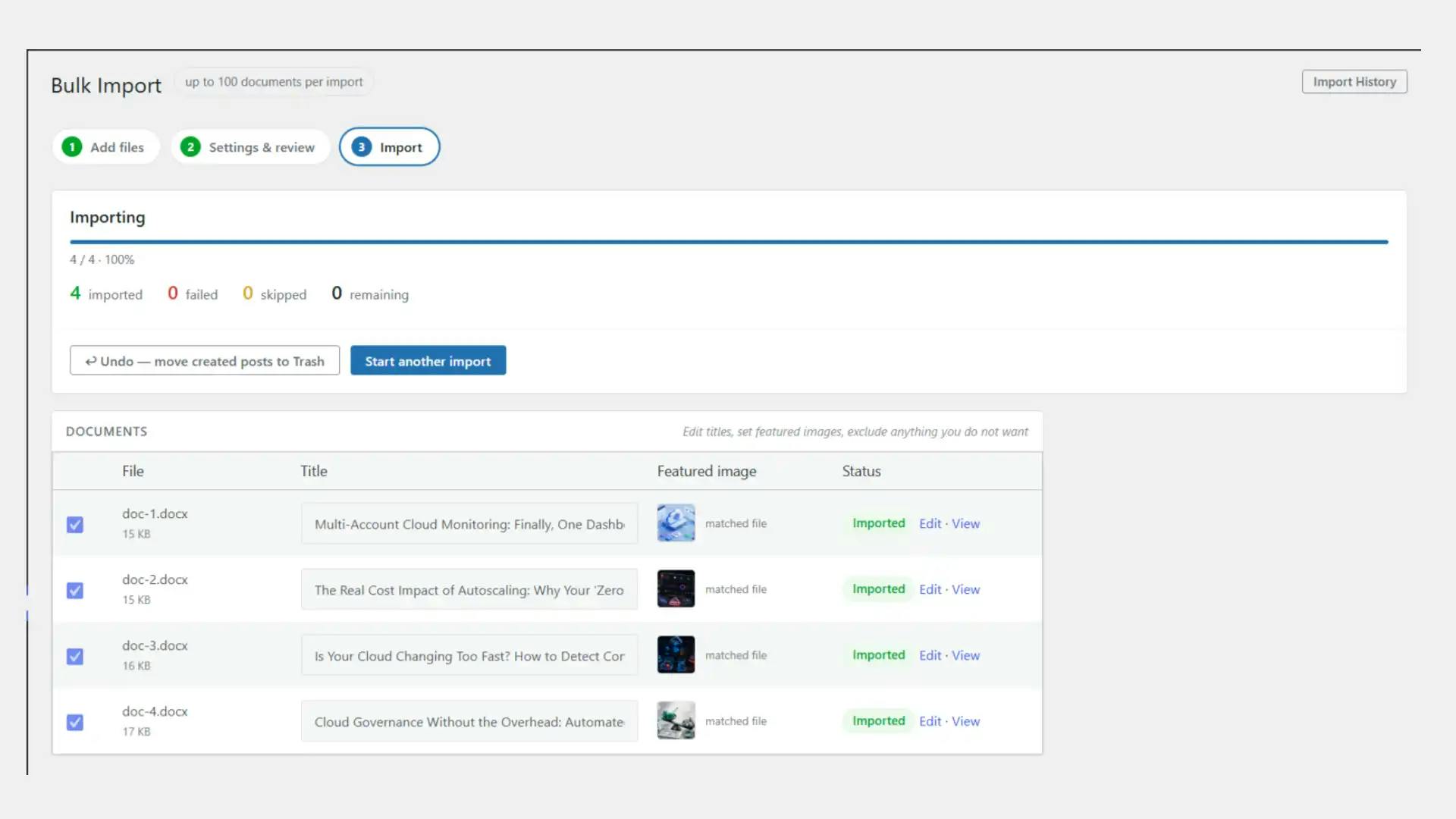This screenshot has height=819, width=1456.
Task: Click Start another import button
Action: click(x=428, y=361)
